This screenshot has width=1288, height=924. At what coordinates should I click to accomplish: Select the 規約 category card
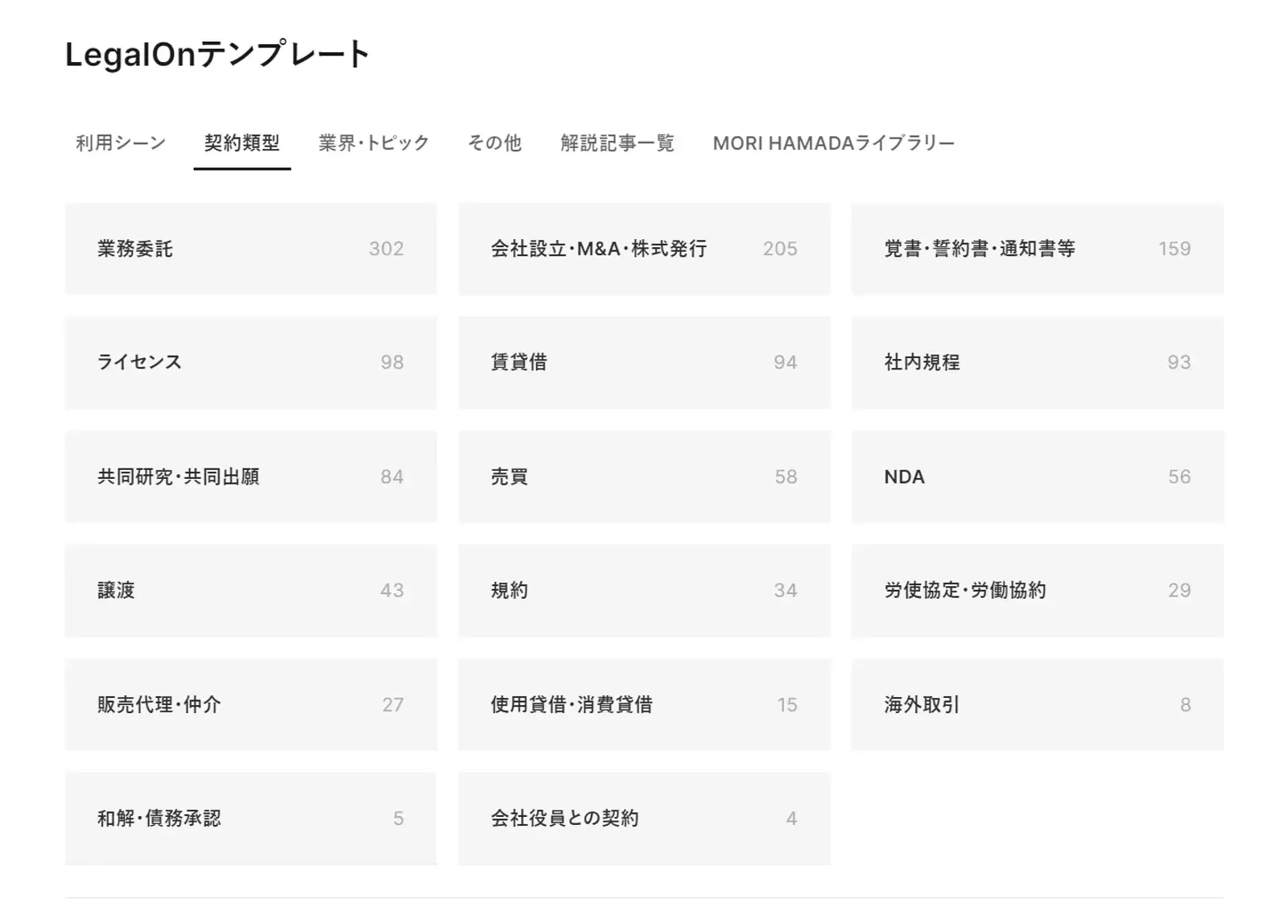point(644,590)
